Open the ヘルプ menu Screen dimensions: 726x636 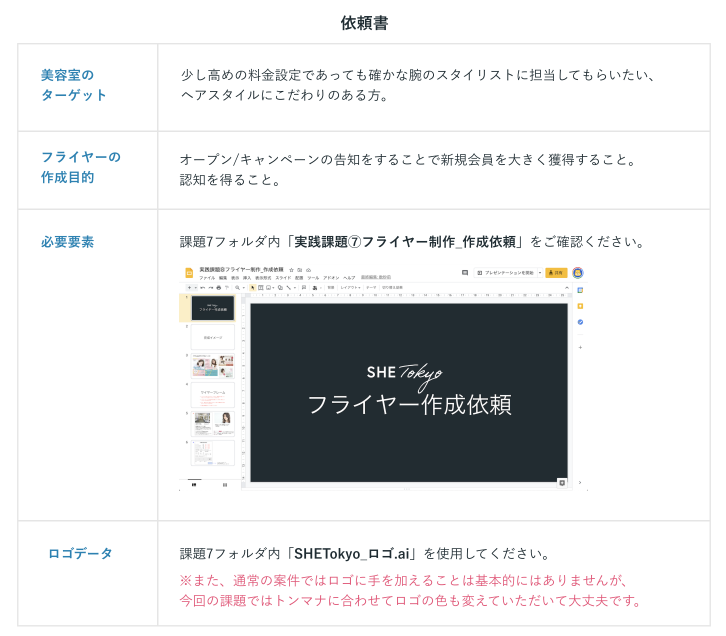pyautogui.click(x=349, y=277)
